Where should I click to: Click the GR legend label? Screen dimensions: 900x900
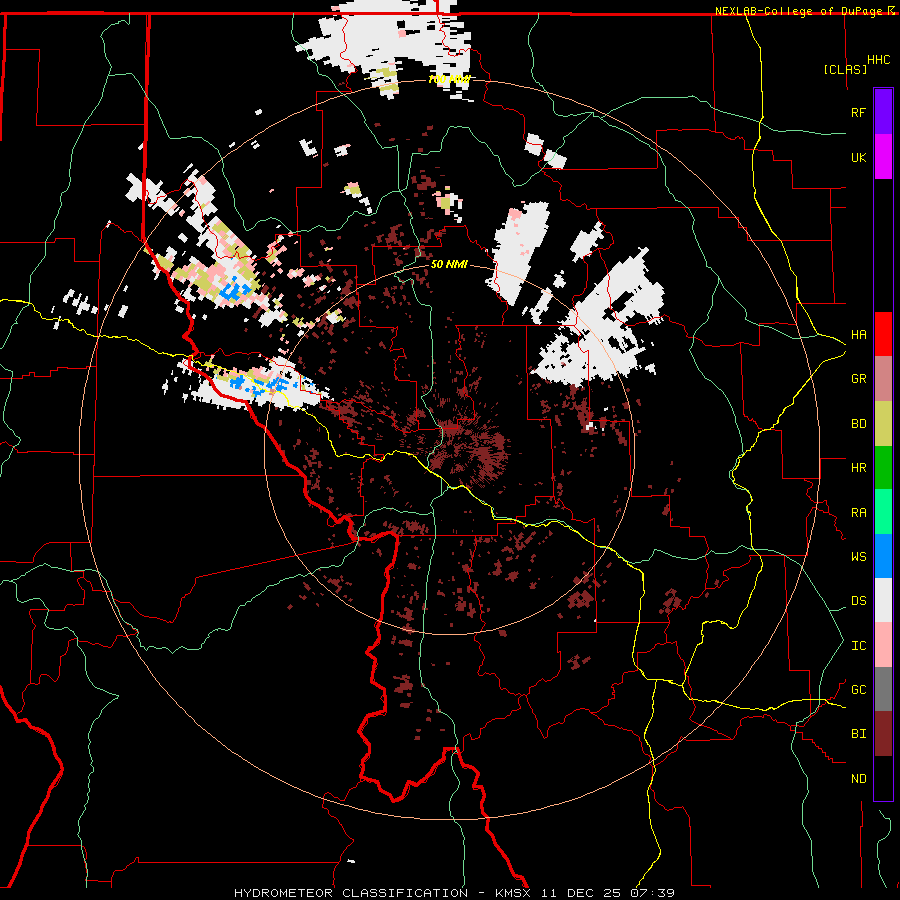[x=858, y=379]
